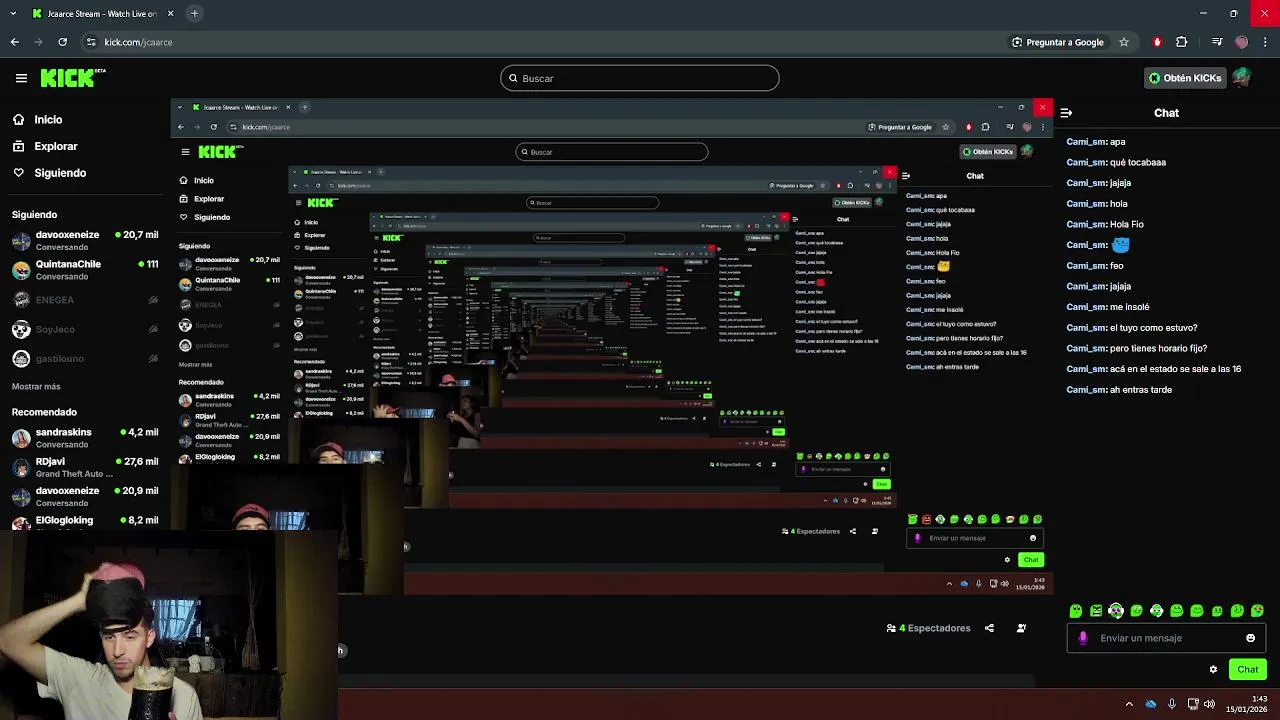Open the outermost Chrome Extensions puzzle icon
The image size is (1280, 720).
[x=1182, y=42]
